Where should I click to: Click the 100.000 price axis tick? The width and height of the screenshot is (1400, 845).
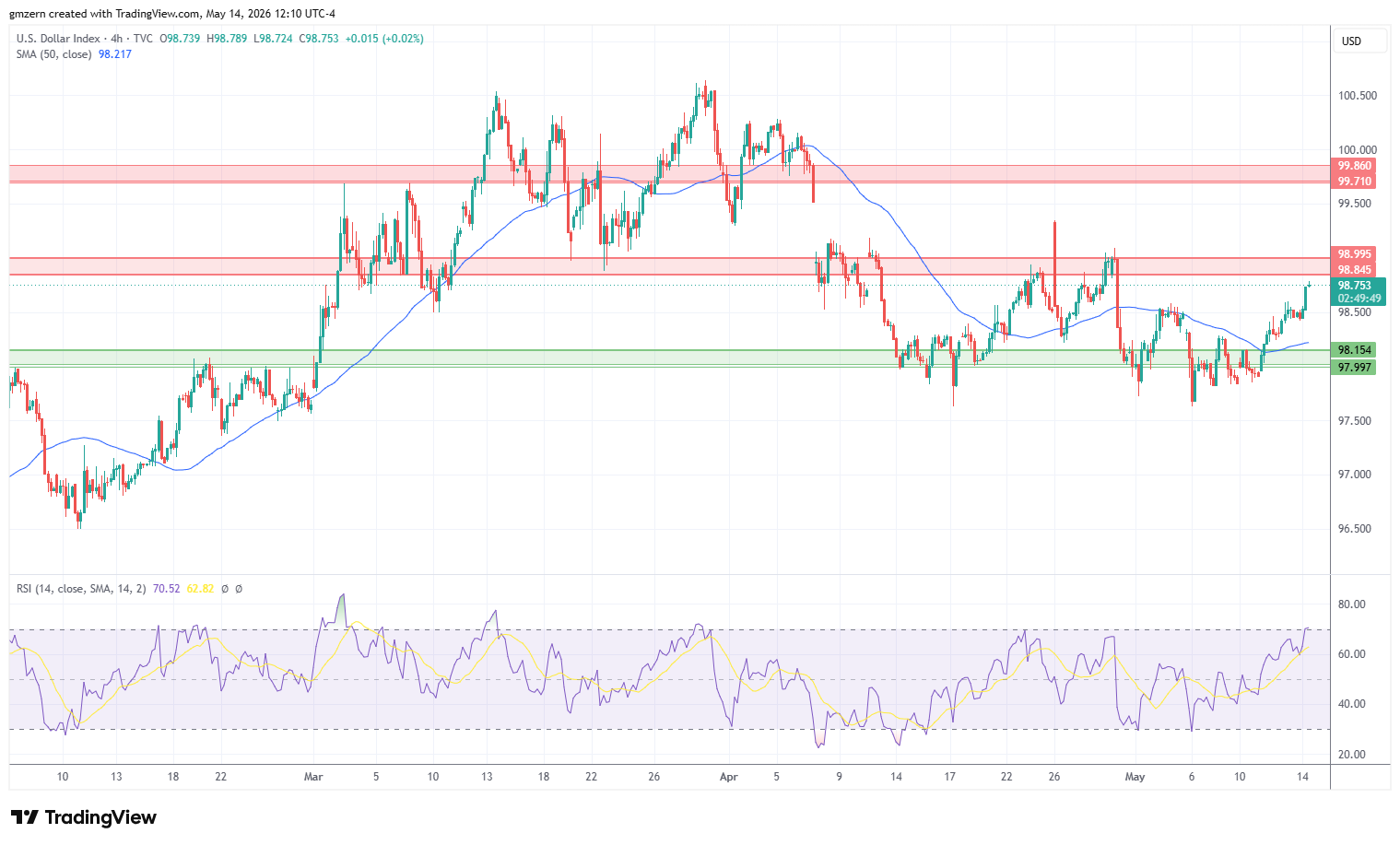(1358, 150)
